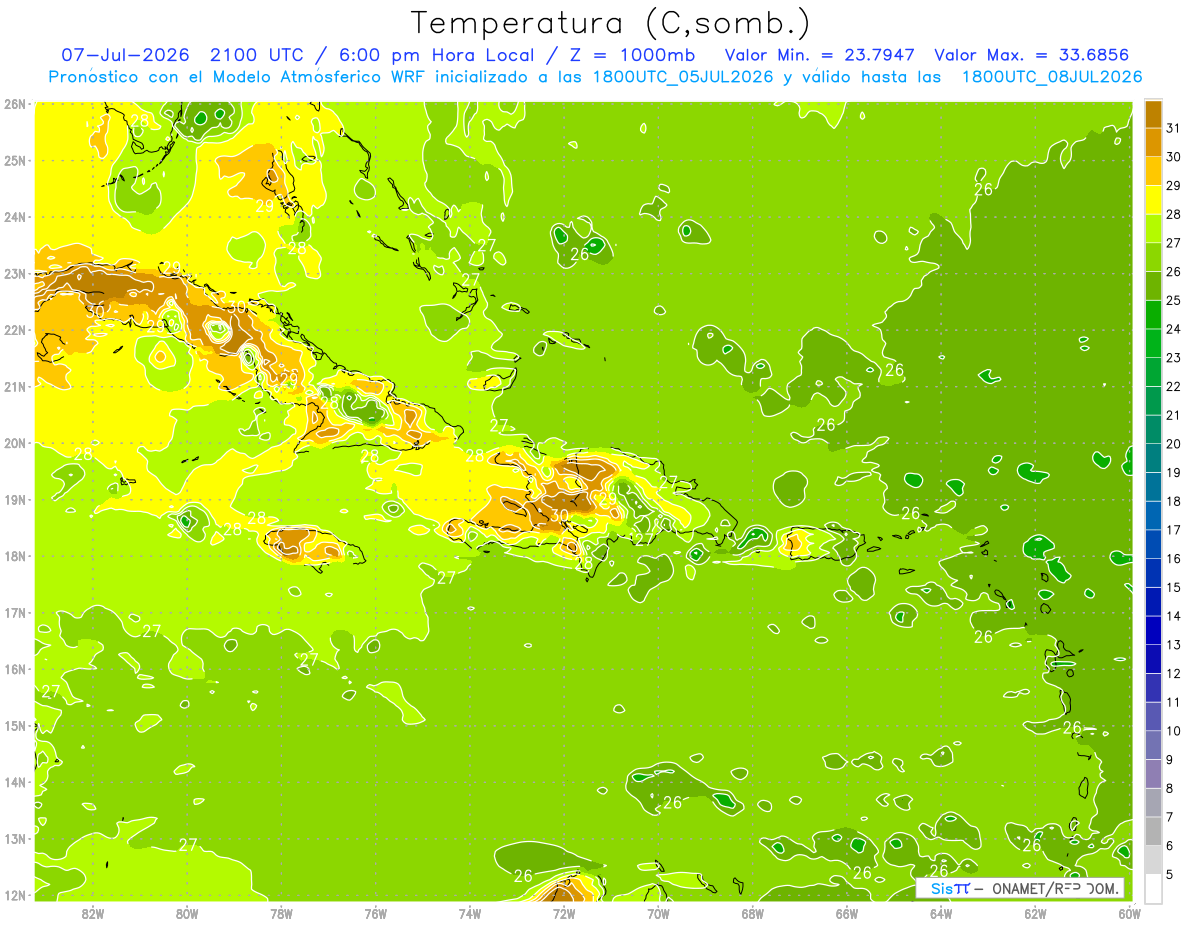Pick the legend swatch between 20 and 21
Screen dimensions: 1200x927
tap(1153, 429)
